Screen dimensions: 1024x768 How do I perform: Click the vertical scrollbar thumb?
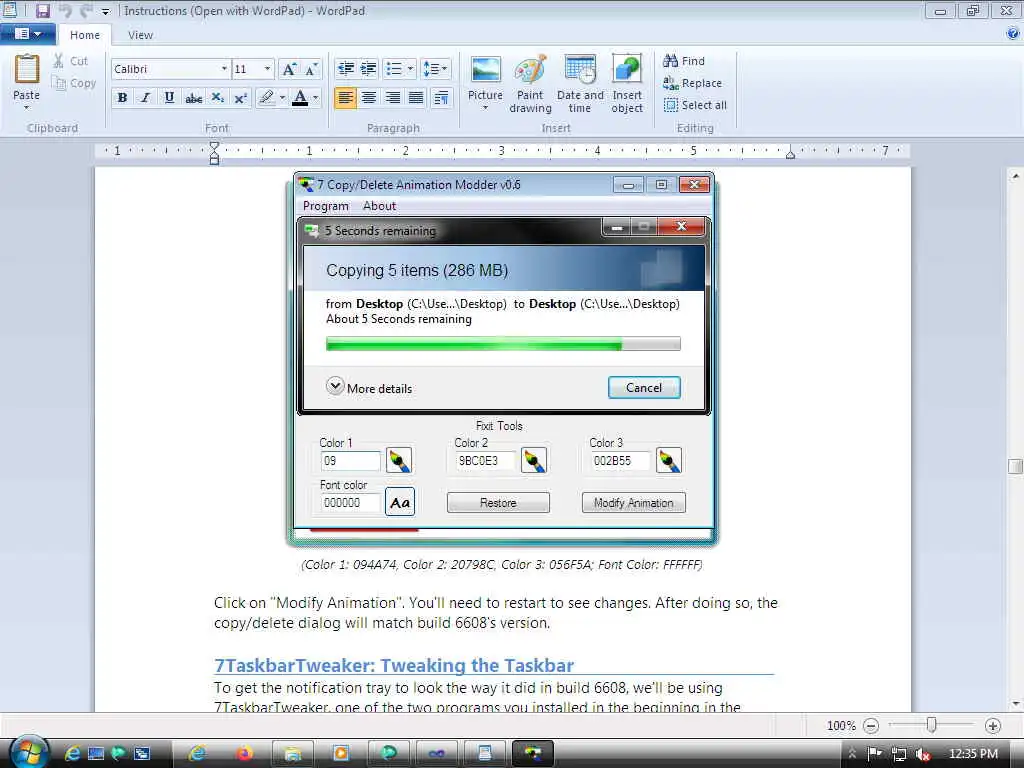(1015, 466)
